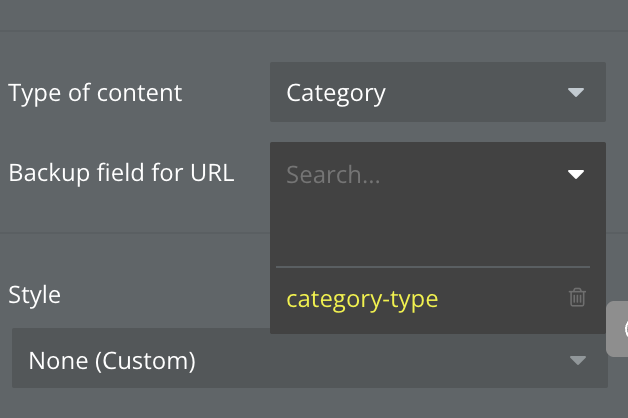
Task: Click the arrow on the Style dropdown
Action: pos(577,360)
